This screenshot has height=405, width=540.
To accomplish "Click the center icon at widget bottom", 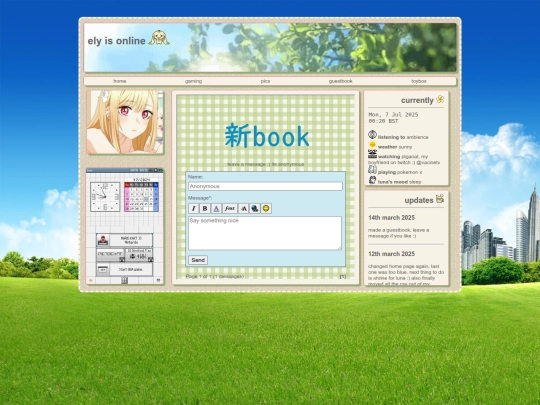I will [125, 281].
